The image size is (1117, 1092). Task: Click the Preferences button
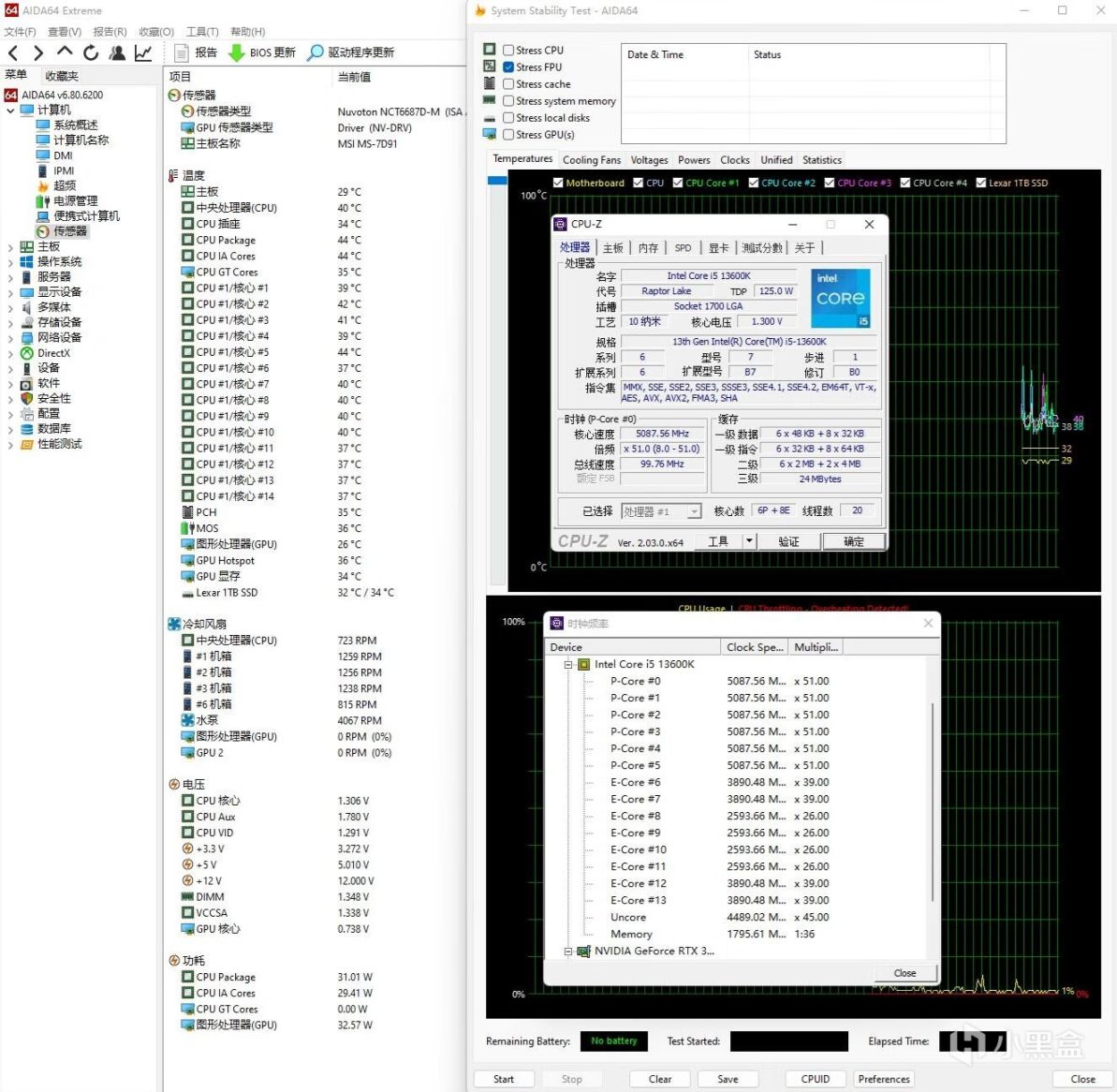pos(883,1079)
